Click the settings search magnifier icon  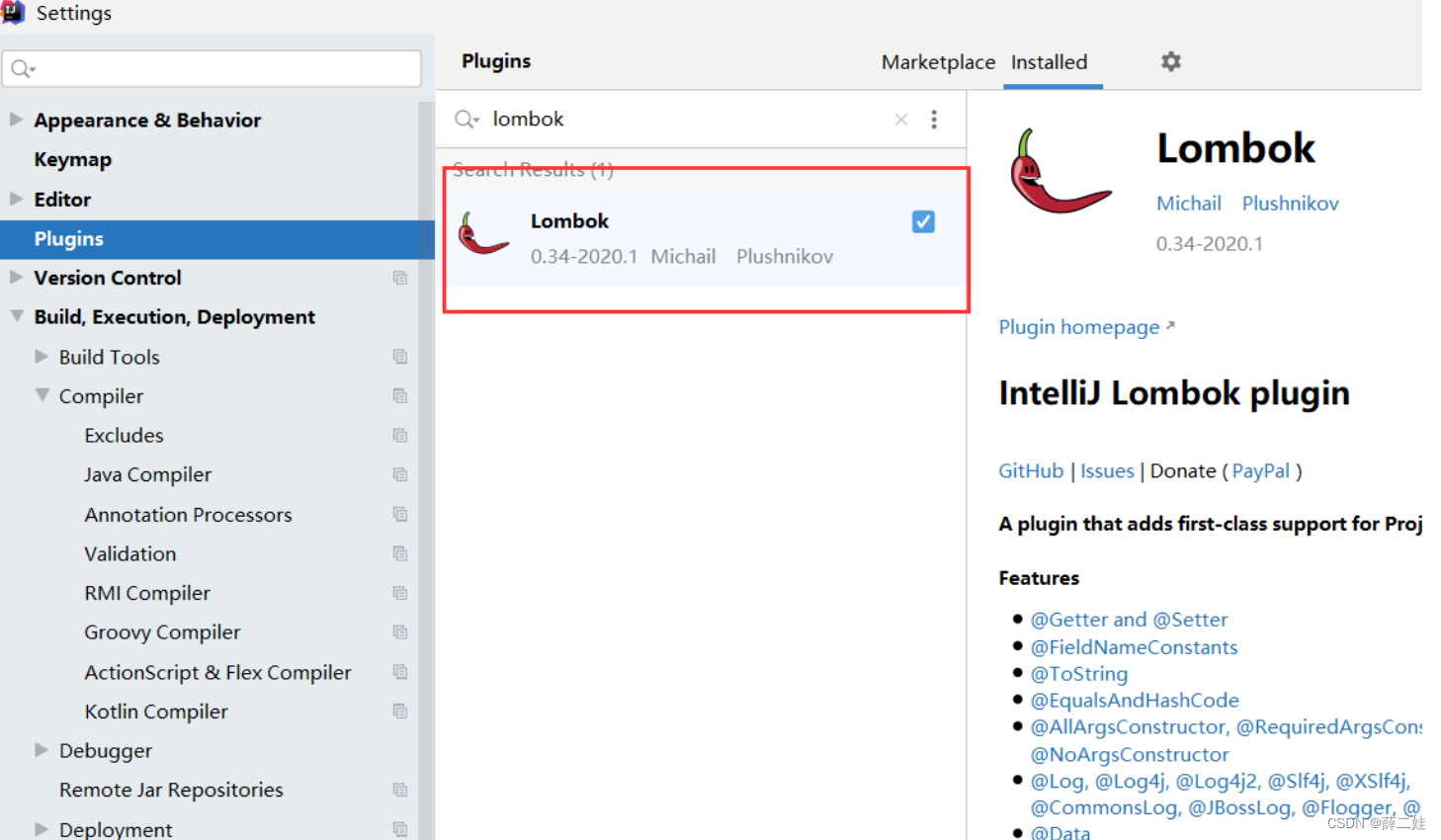tap(23, 69)
